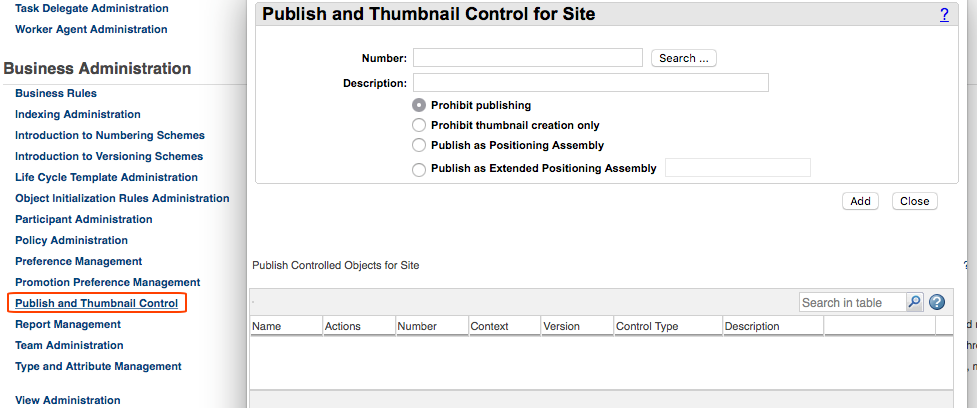This screenshot has width=977, height=408.
Task: Open table help via blue question-mark icon
Action: click(x=937, y=302)
